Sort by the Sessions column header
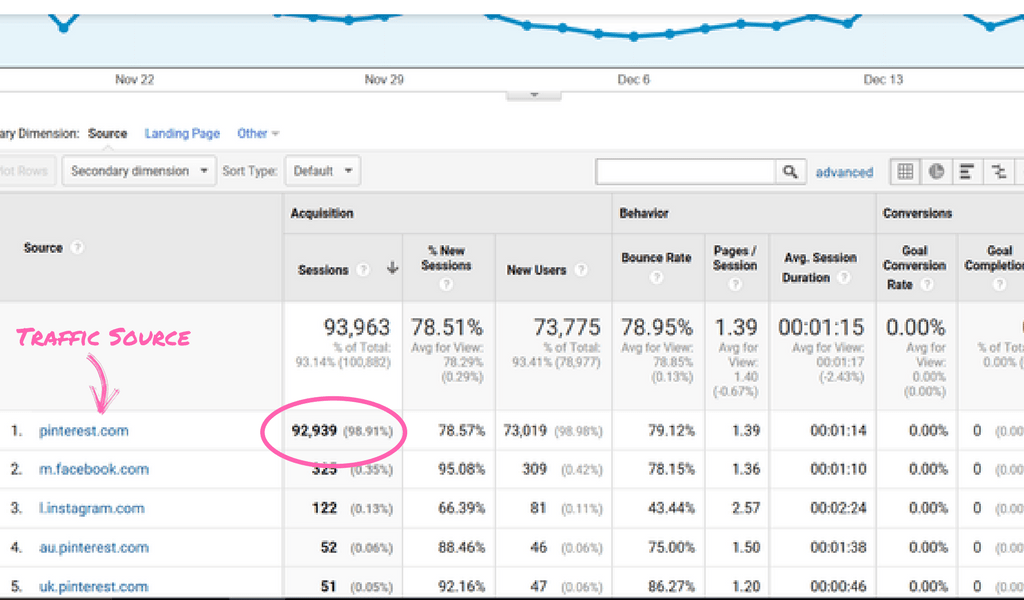This screenshot has height=600, width=1024. (x=323, y=270)
